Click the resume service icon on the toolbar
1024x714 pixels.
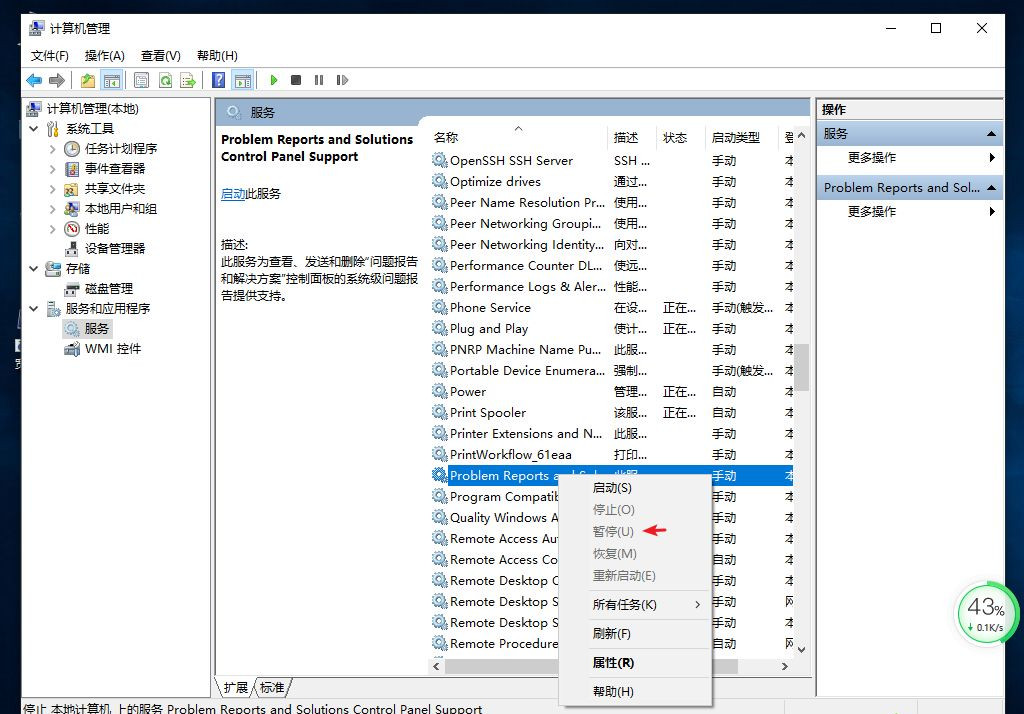341,80
